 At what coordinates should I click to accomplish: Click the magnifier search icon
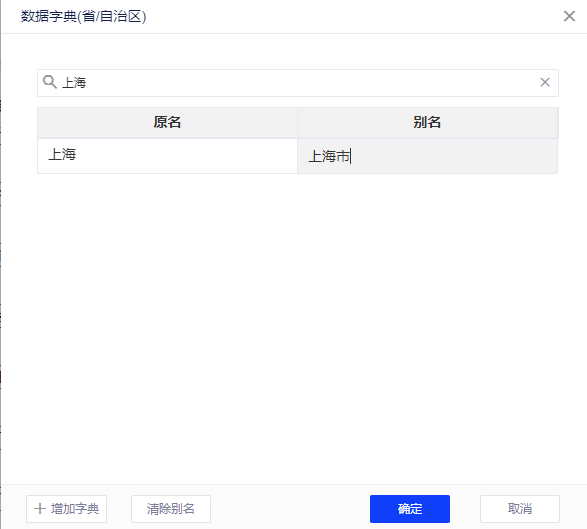(x=50, y=82)
